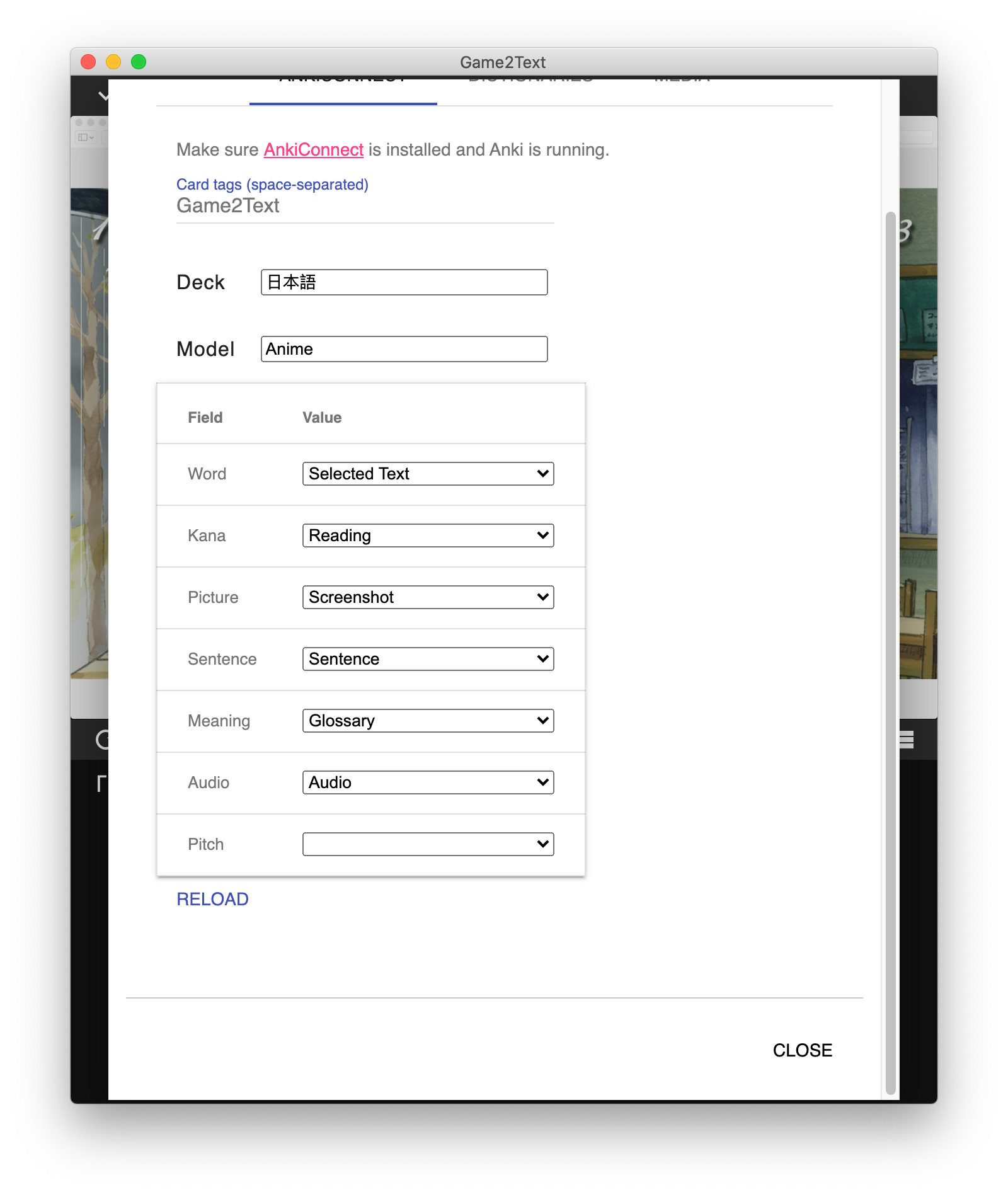
Task: Open the Kana Reading dropdown
Action: (428, 535)
